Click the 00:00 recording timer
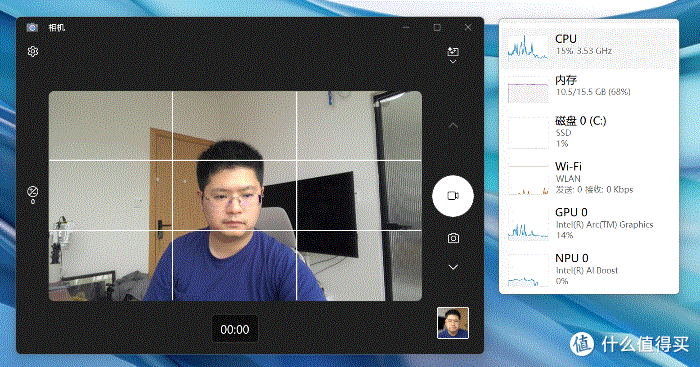The width and height of the screenshot is (700, 367). pos(235,329)
